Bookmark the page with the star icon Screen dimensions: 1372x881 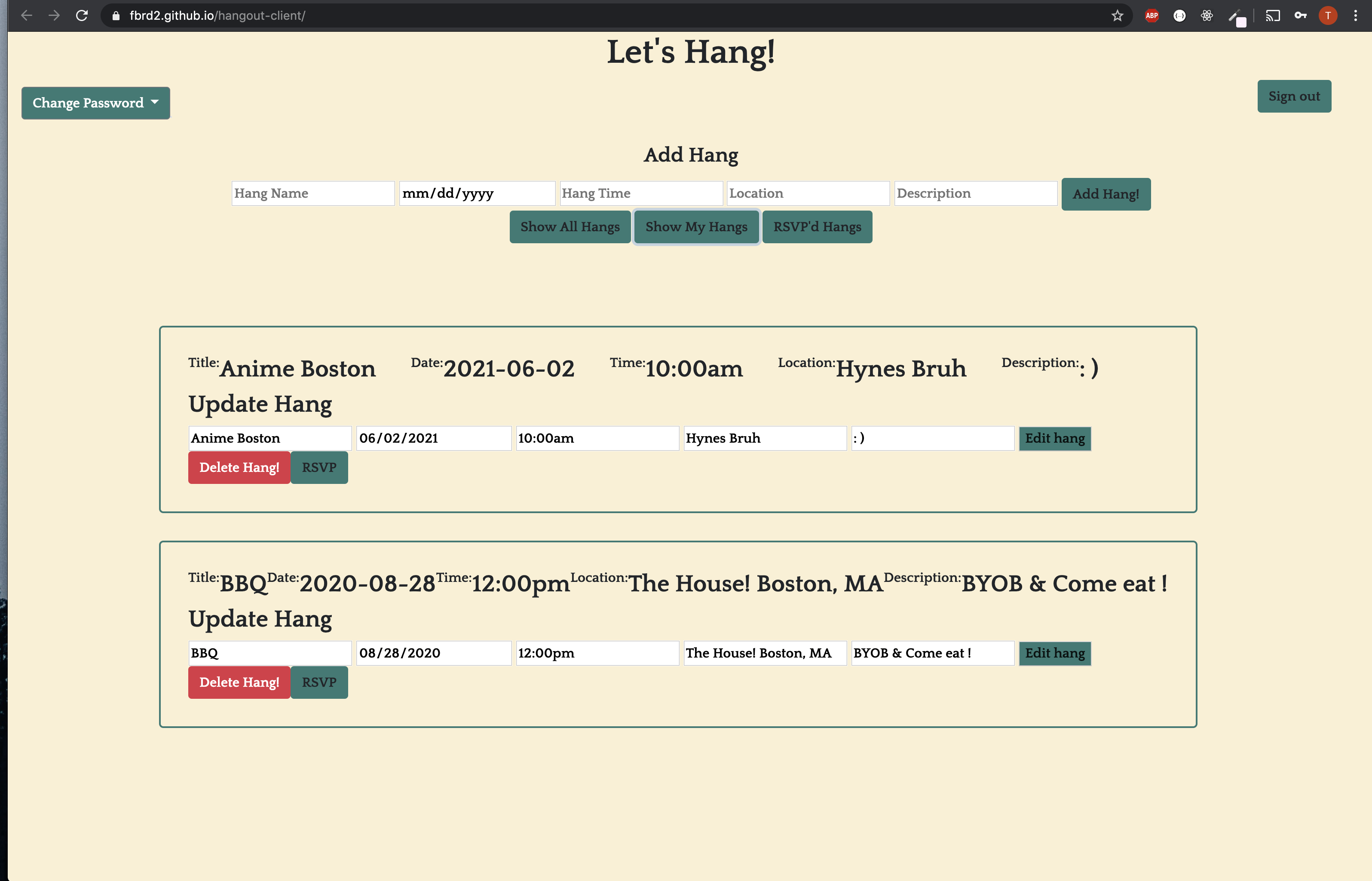tap(1117, 15)
